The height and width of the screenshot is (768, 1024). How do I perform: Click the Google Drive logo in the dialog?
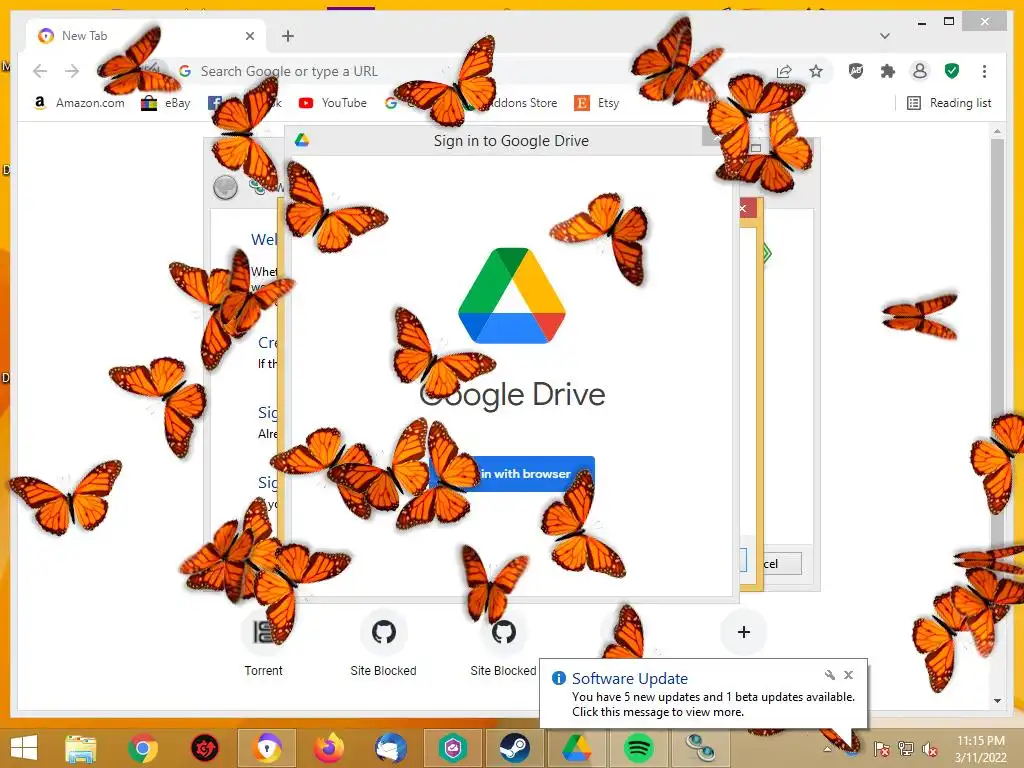pos(512,296)
